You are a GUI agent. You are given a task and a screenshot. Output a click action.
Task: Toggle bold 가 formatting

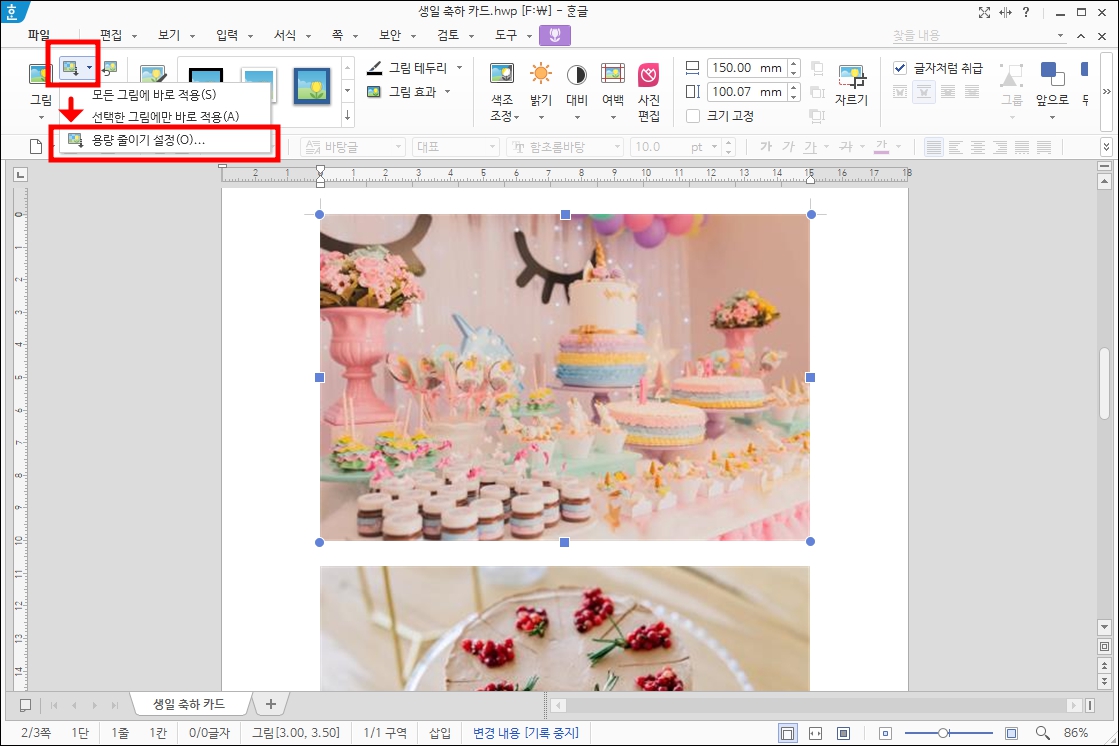(766, 146)
